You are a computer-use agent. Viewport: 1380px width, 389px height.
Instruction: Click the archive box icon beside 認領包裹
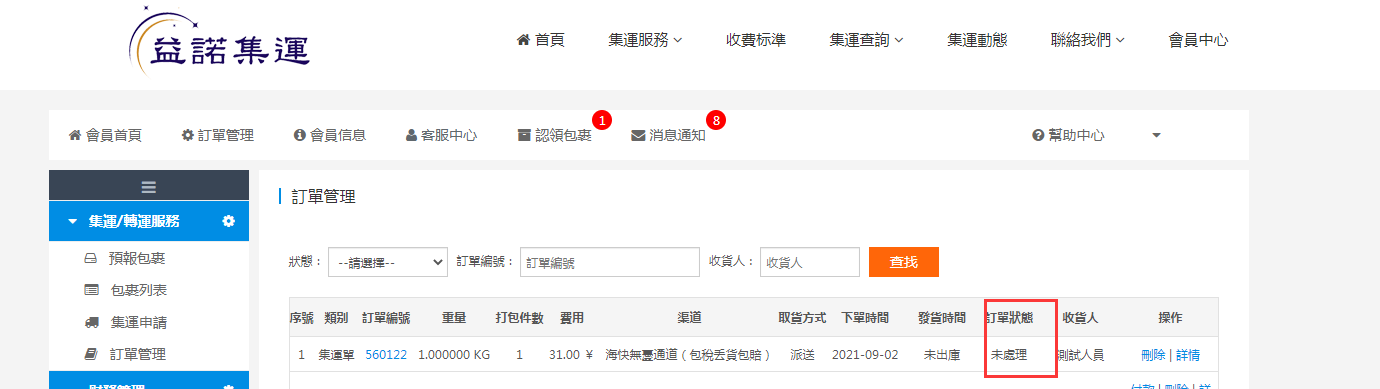(x=524, y=135)
